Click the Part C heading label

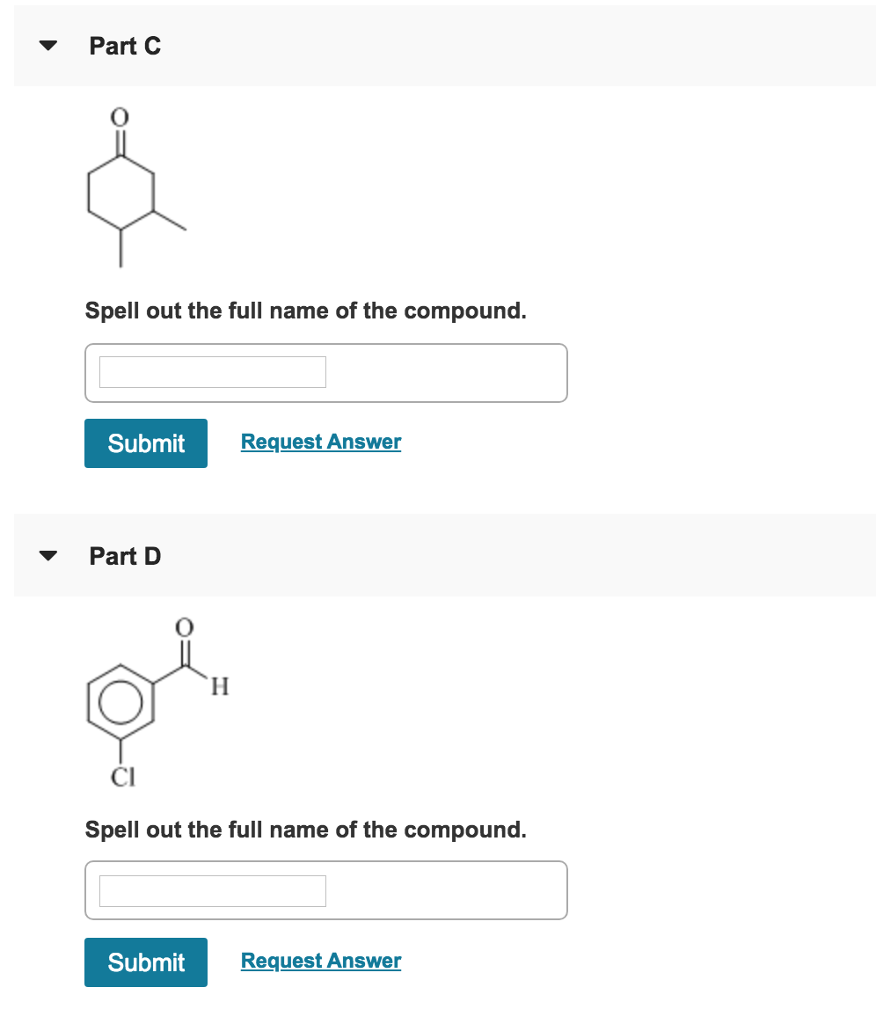tap(124, 45)
